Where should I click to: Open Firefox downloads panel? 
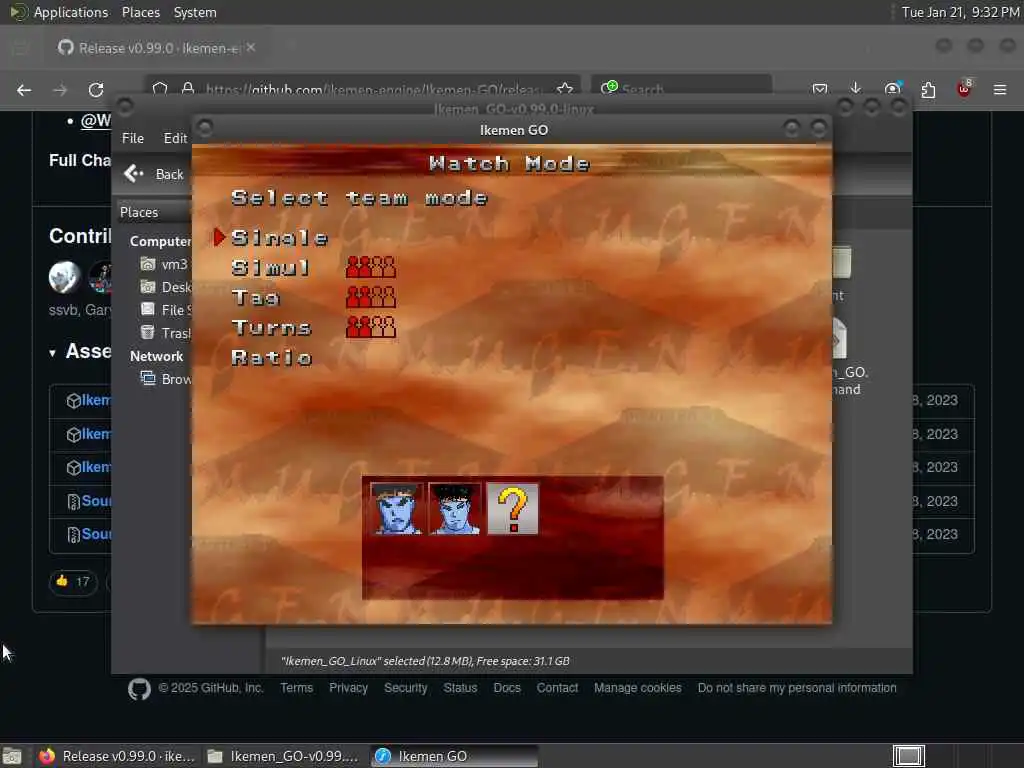(x=856, y=89)
